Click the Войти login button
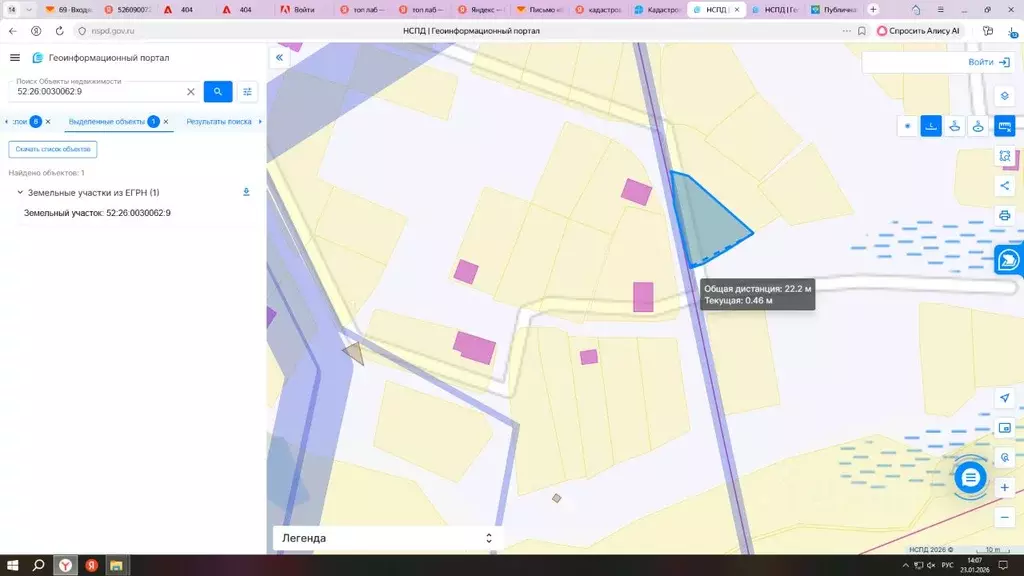Viewport: 1024px width, 576px height. click(x=989, y=62)
